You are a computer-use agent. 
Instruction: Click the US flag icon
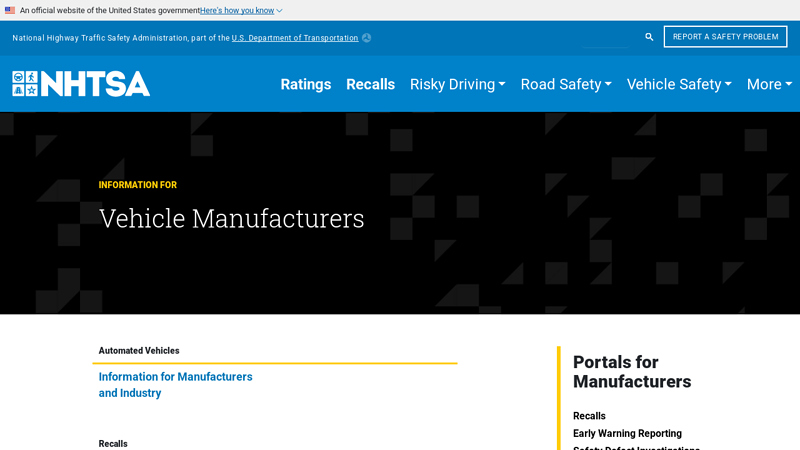10,10
